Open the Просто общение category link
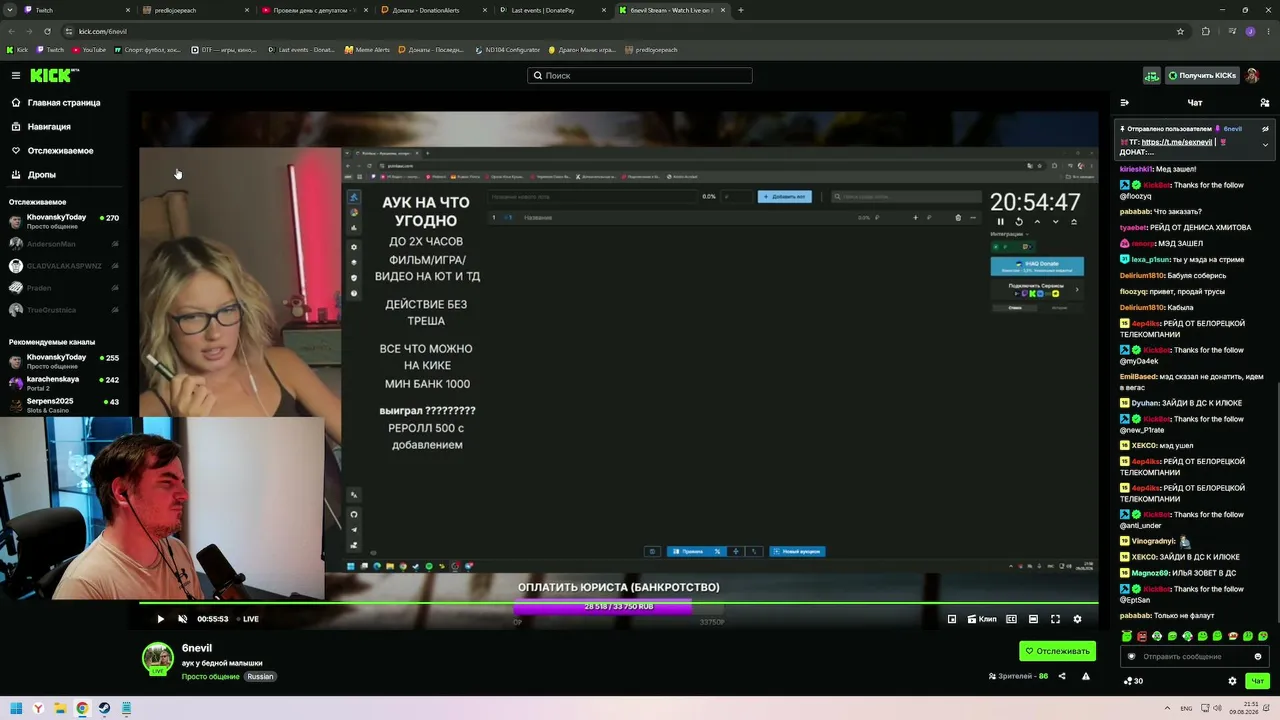The height and width of the screenshot is (720, 1280). tap(210, 677)
